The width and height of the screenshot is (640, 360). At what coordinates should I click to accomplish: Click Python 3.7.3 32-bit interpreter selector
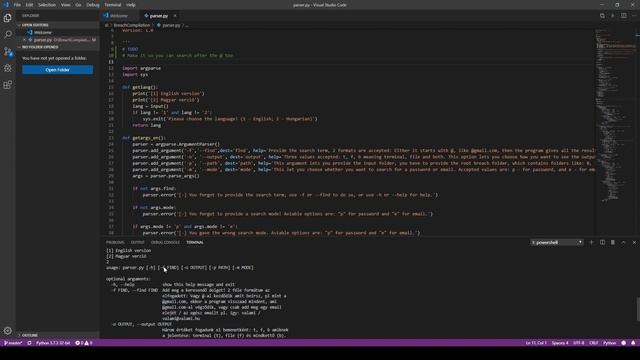pos(53,343)
